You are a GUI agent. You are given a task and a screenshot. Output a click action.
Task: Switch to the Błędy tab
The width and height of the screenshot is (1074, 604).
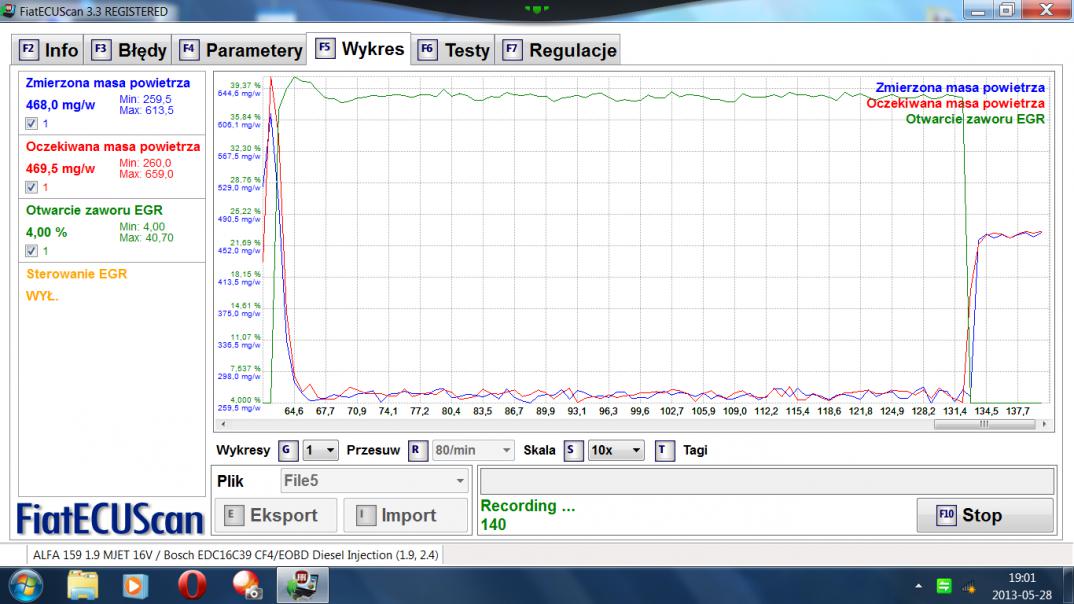128,50
